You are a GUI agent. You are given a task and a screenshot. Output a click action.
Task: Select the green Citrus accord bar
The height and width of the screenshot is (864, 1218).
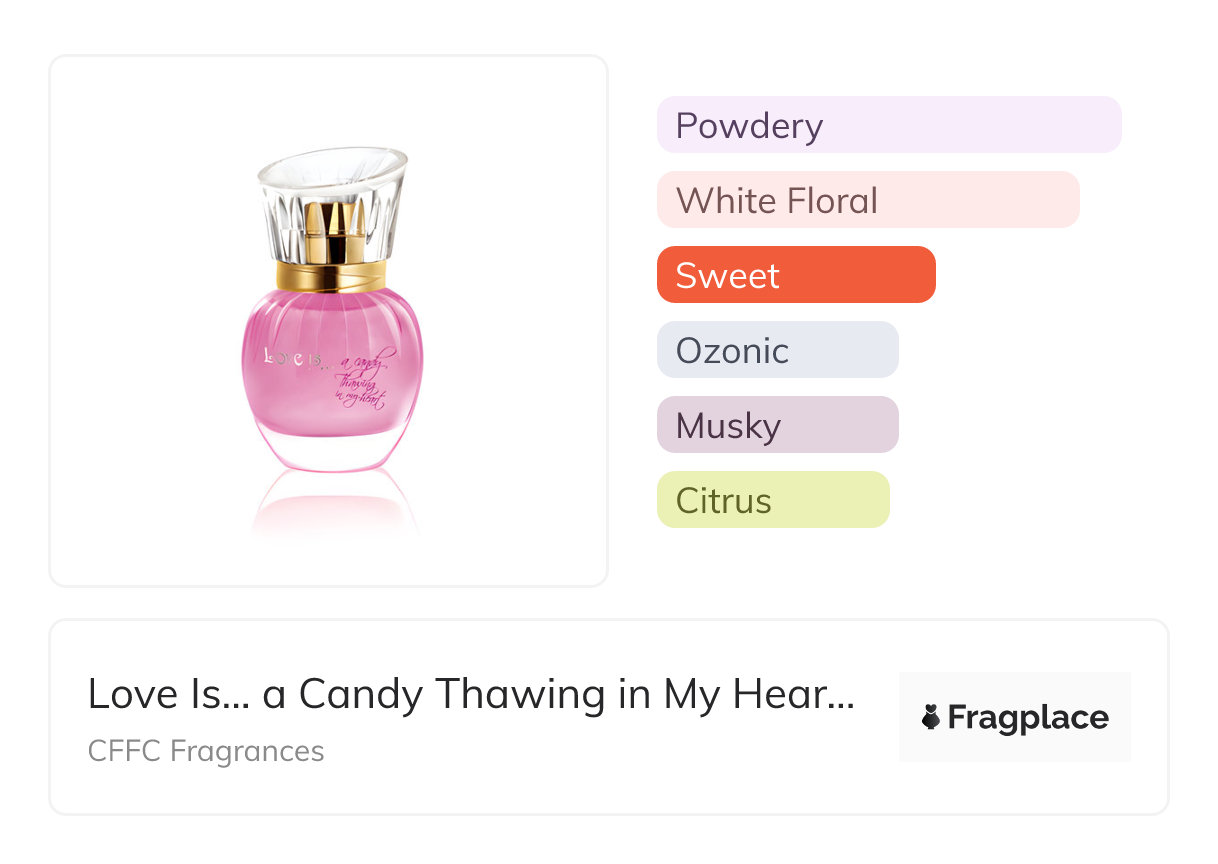click(773, 500)
